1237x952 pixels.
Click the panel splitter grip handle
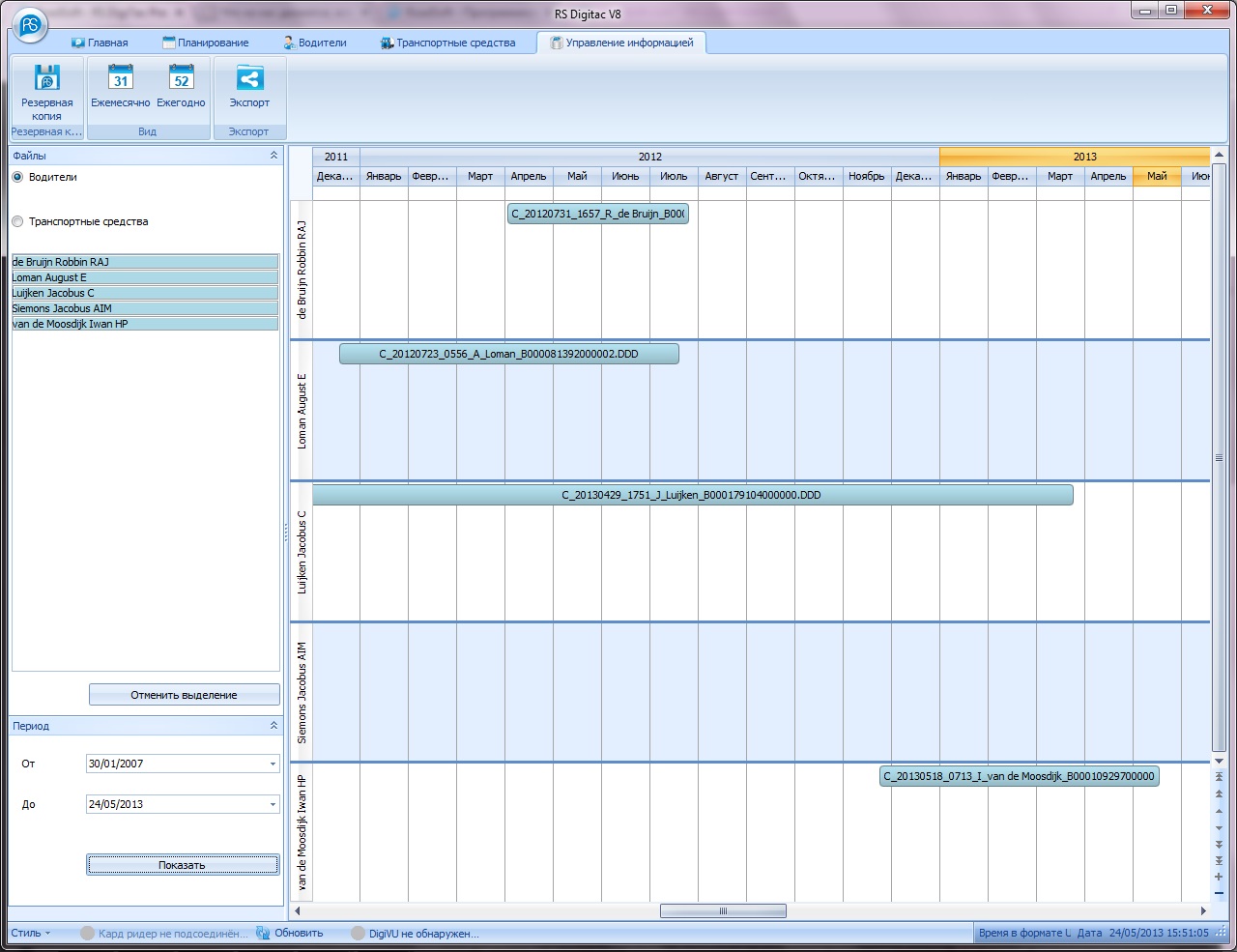click(x=285, y=532)
